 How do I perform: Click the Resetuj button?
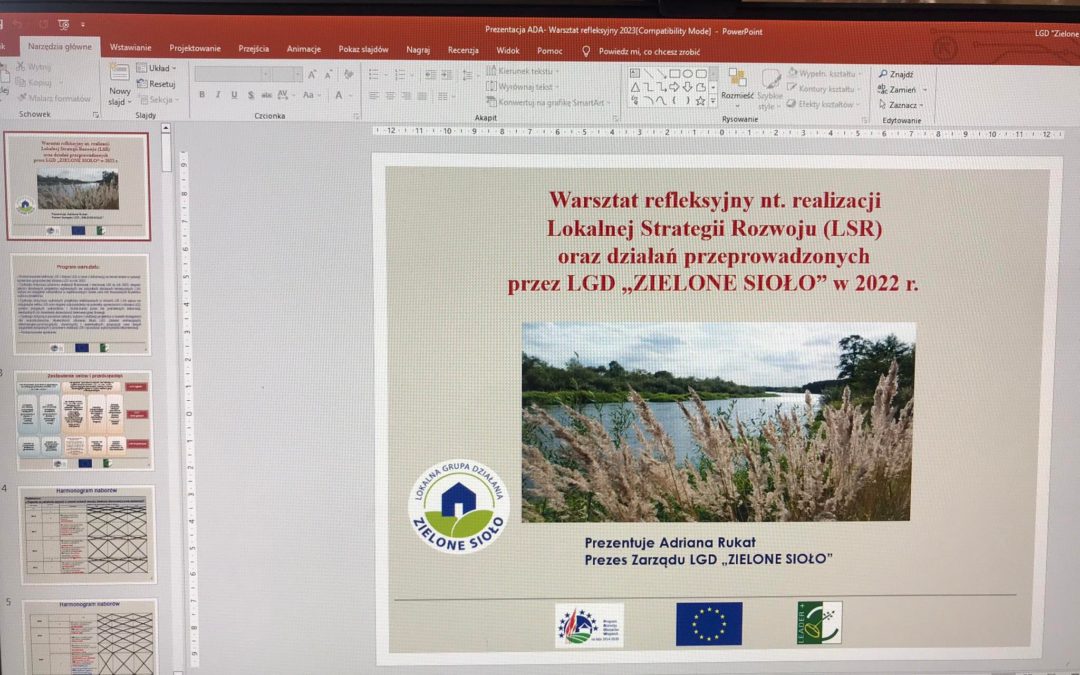coord(156,84)
